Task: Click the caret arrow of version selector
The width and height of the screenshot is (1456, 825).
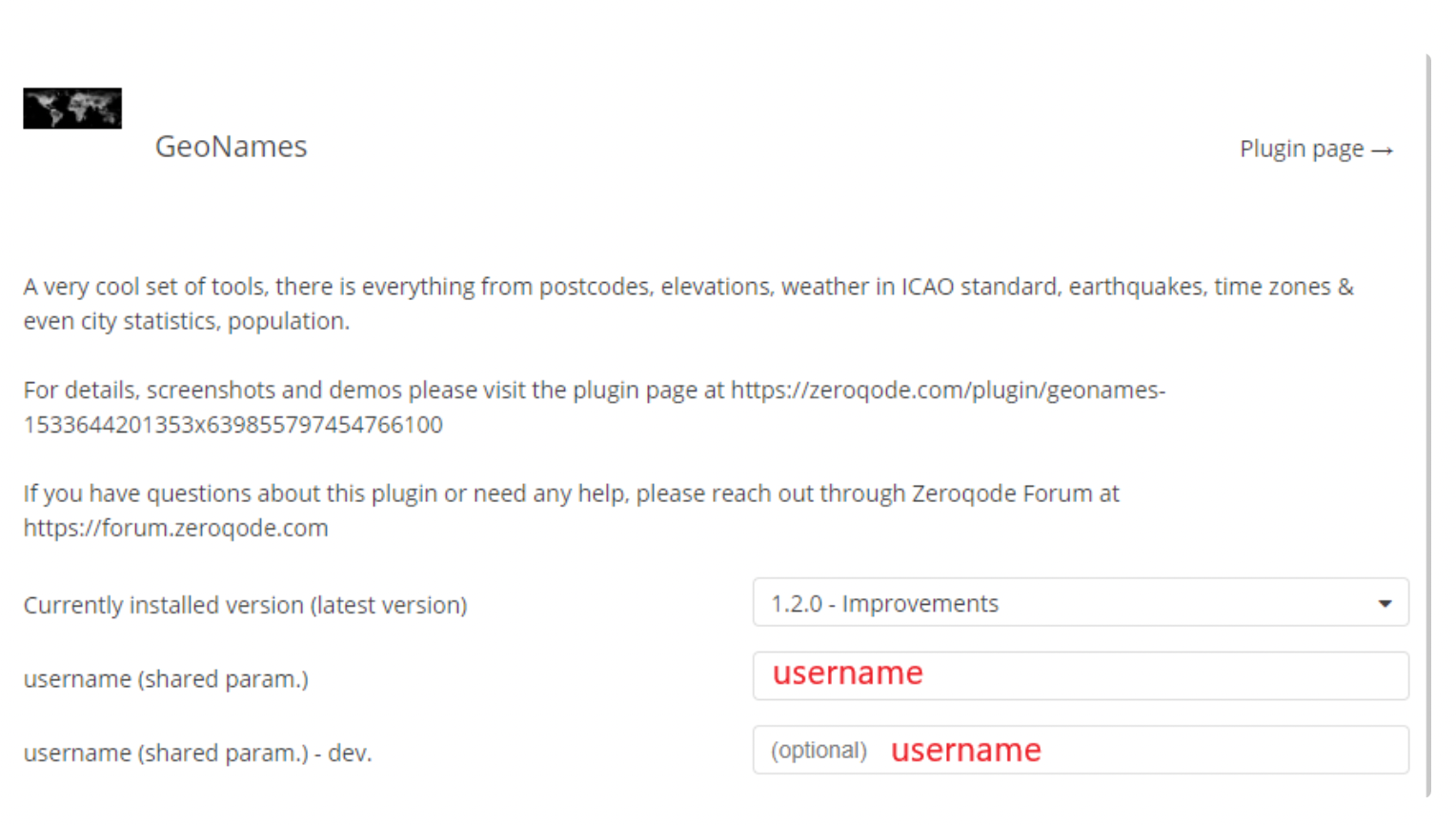Action: pyautogui.click(x=1385, y=603)
